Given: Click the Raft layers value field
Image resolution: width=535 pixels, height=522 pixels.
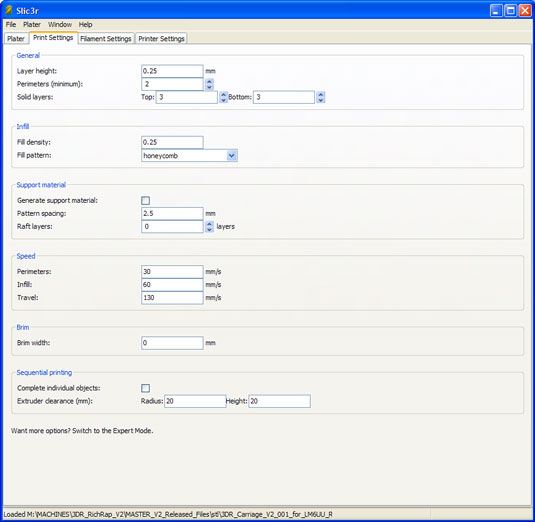Looking at the screenshot, I should point(172,227).
